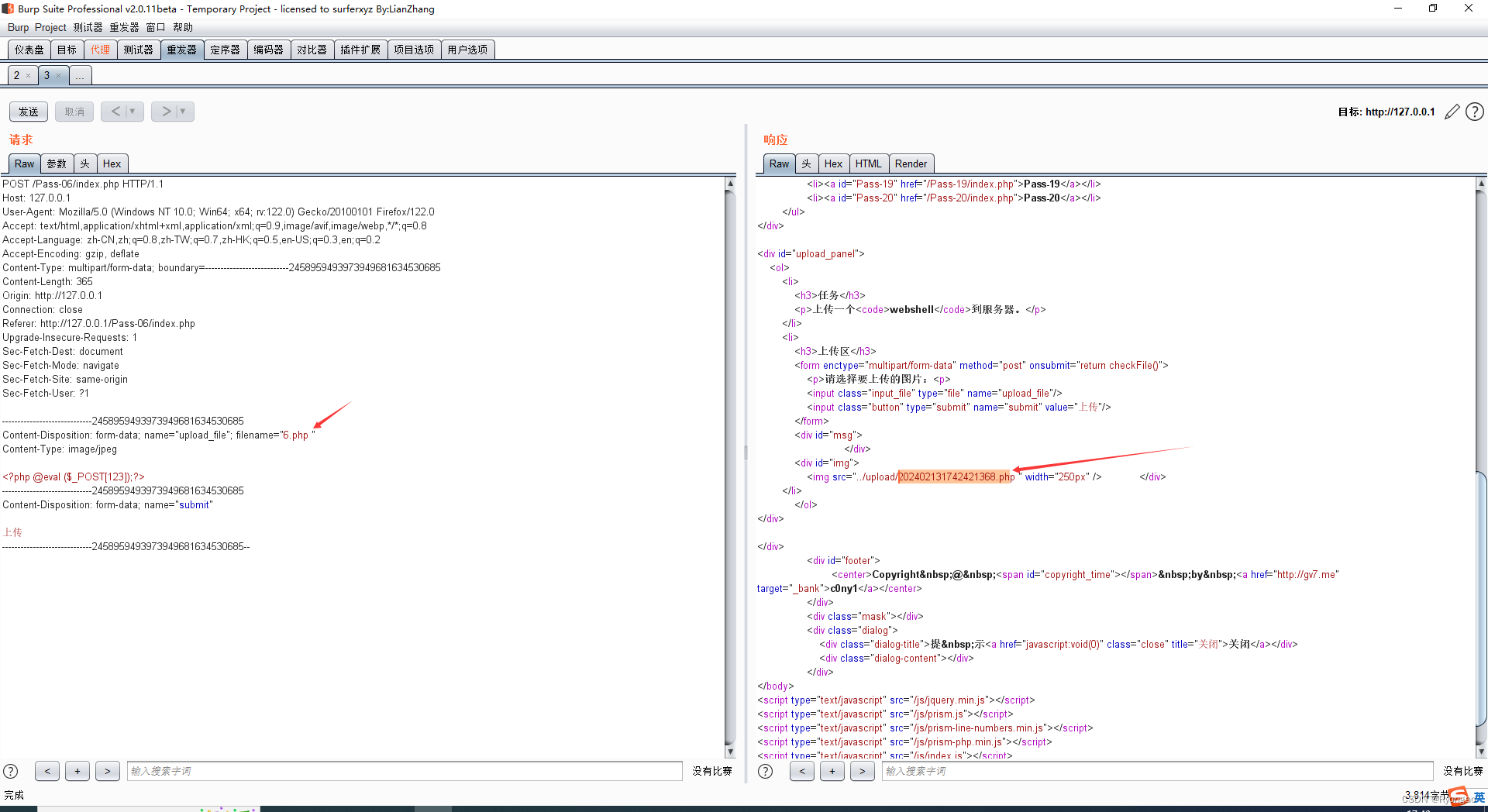The width and height of the screenshot is (1488, 812).
Task: Close Repeater tab 2
Action: [x=28, y=76]
